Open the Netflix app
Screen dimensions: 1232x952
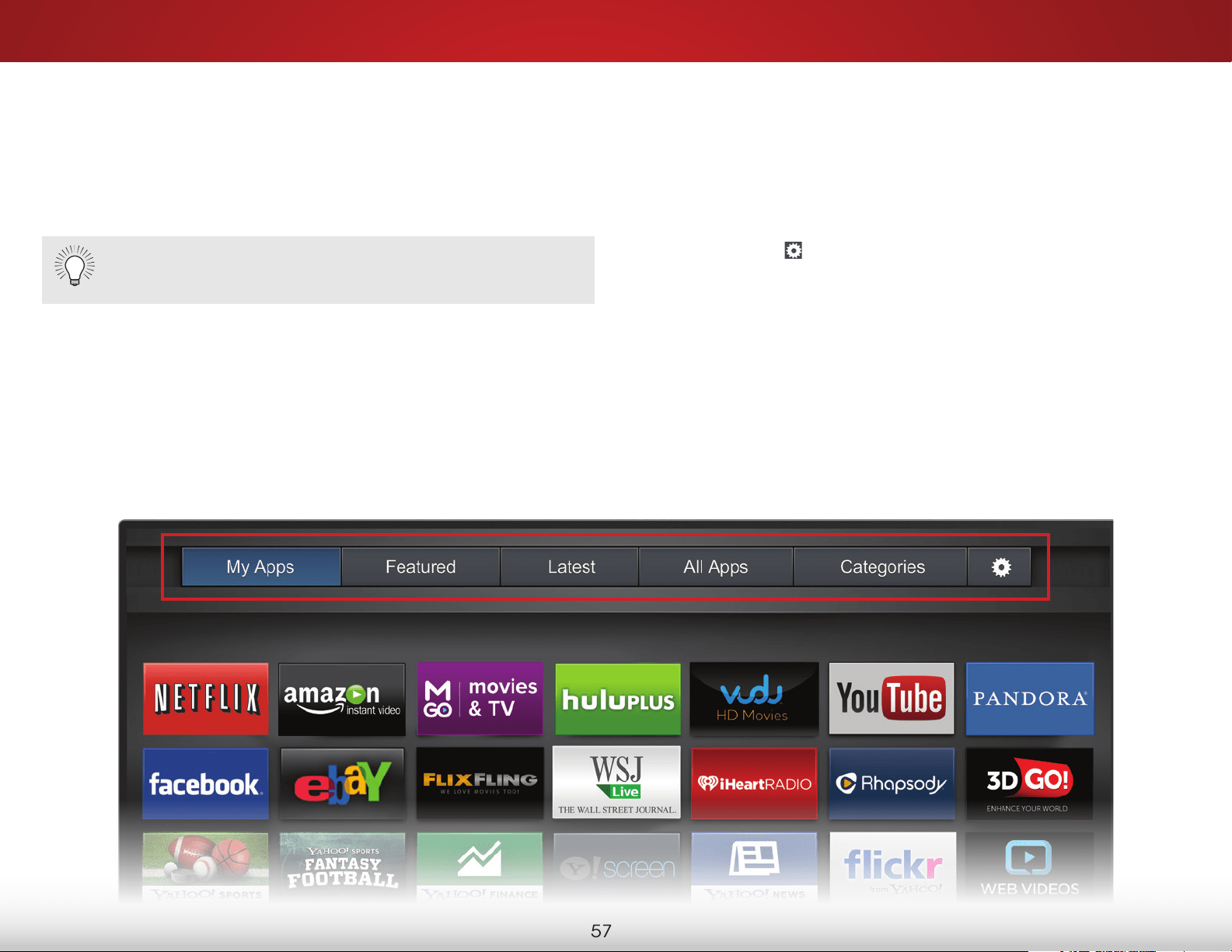pyautogui.click(x=206, y=699)
